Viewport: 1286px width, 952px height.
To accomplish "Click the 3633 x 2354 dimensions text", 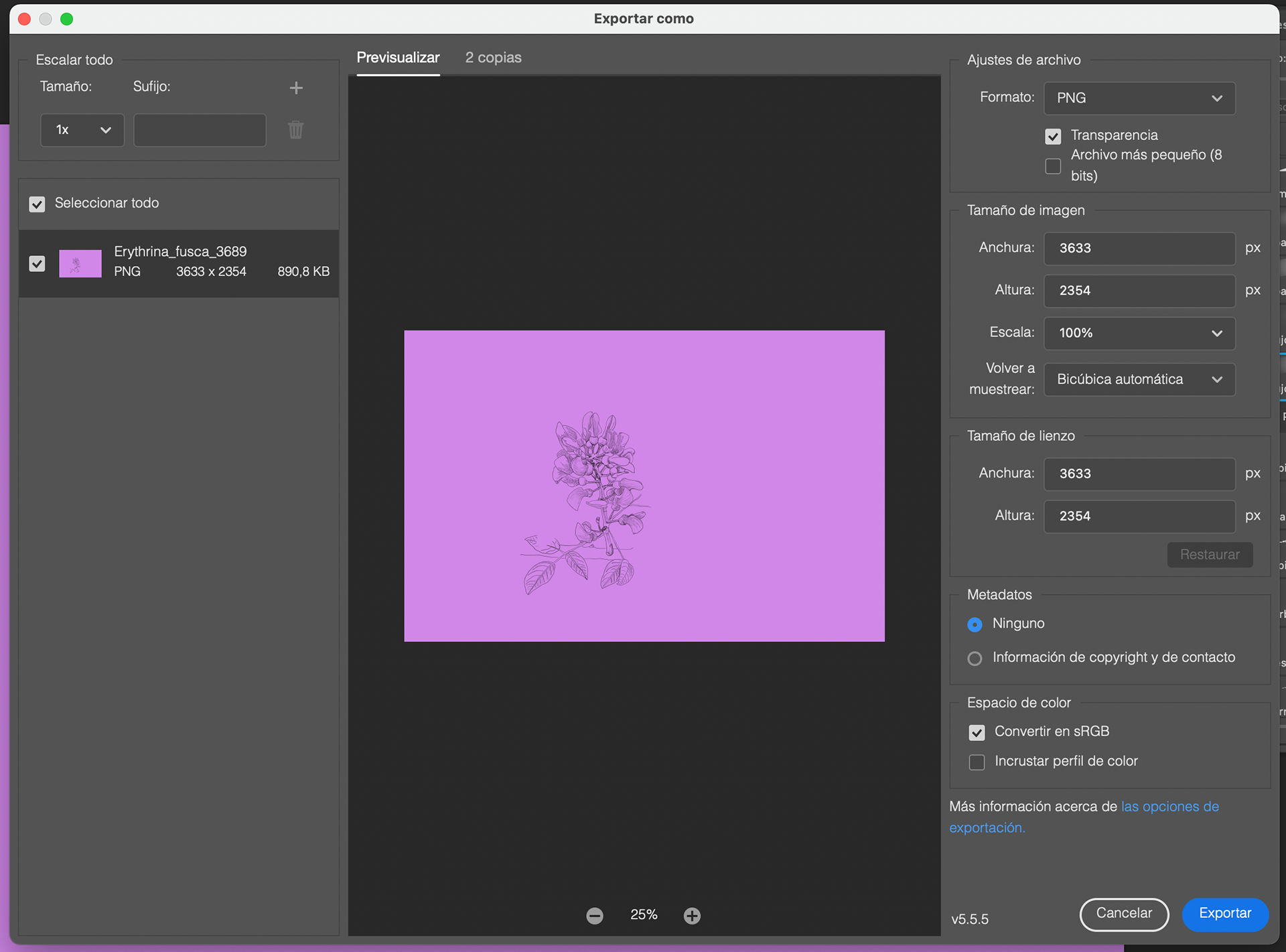I will [211, 271].
